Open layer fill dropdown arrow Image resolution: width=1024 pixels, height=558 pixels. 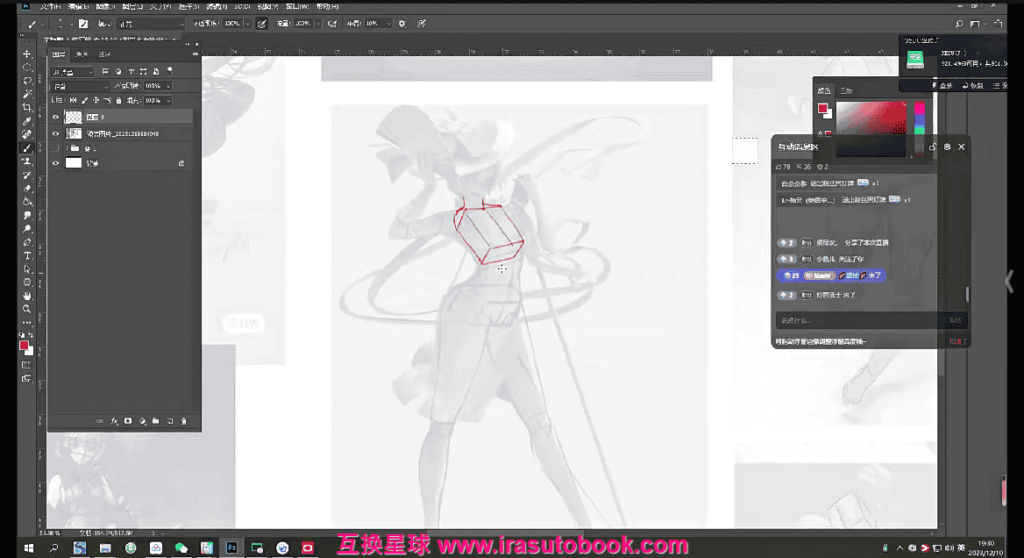[x=168, y=101]
